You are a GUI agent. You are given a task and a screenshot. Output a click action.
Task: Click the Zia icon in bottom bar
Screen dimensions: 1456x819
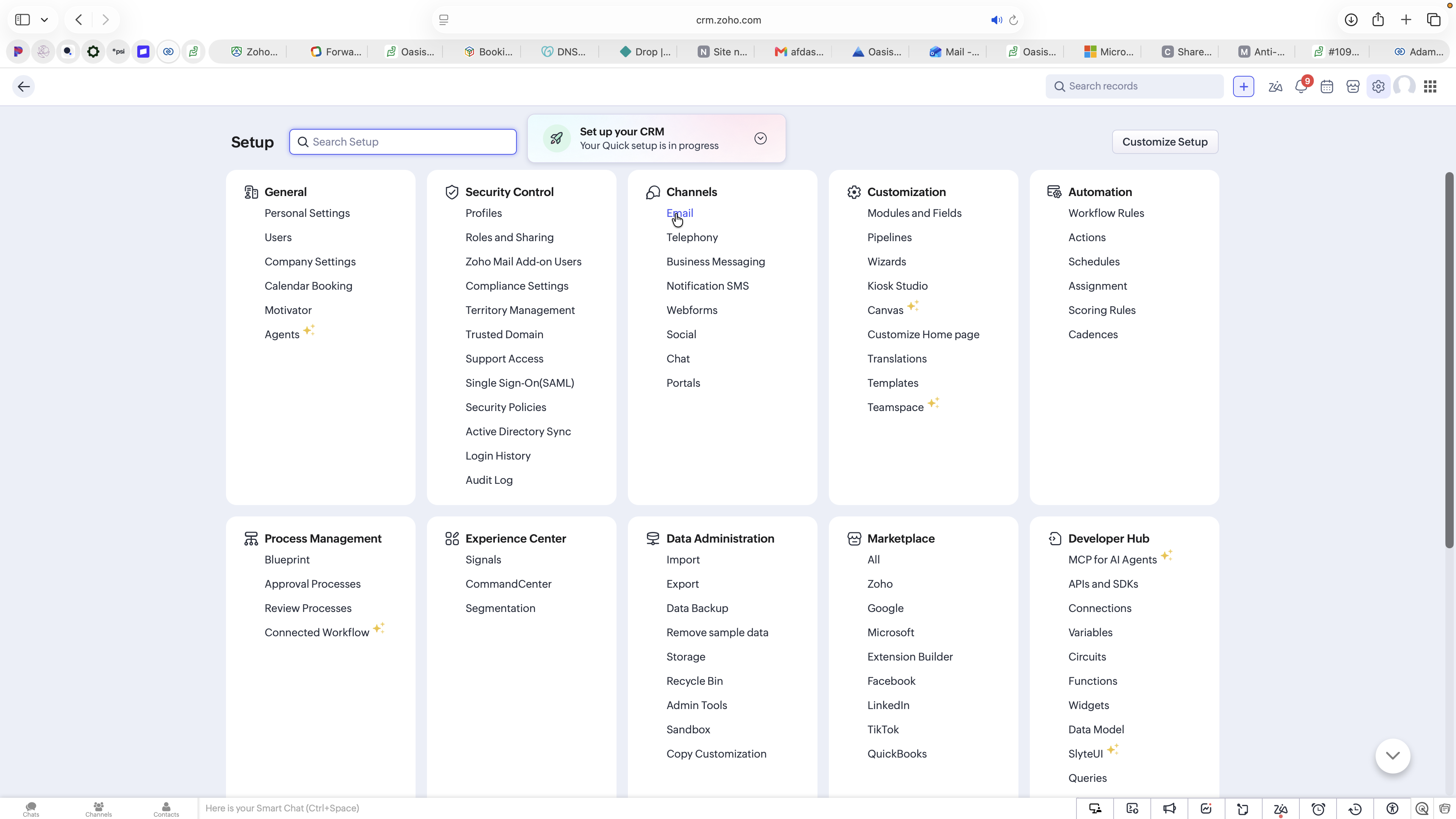[1281, 809]
